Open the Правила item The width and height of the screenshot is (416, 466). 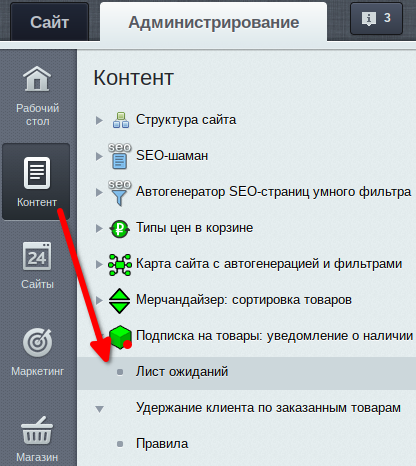tap(162, 444)
